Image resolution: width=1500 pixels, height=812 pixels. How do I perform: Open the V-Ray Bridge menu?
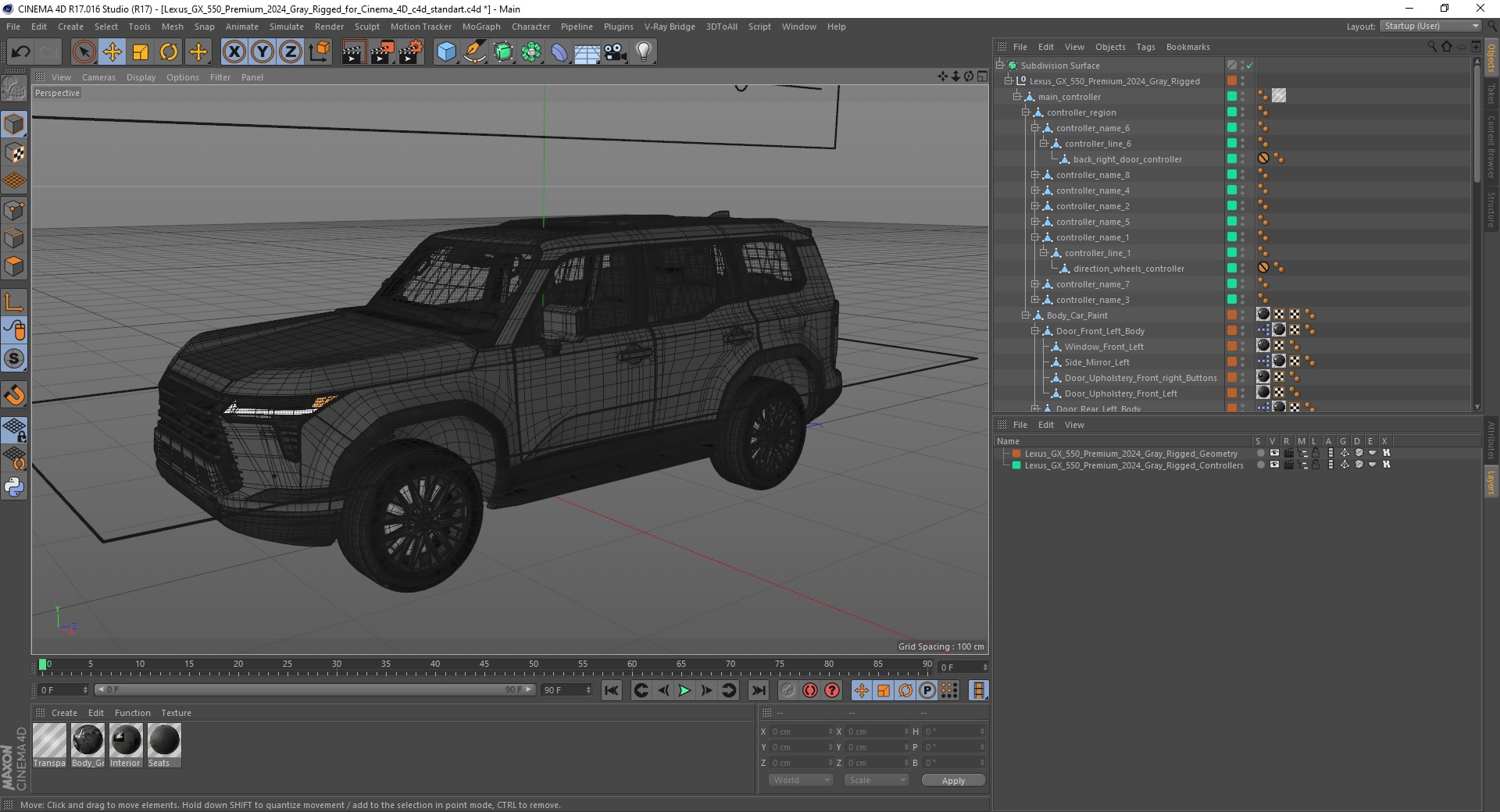[x=670, y=27]
